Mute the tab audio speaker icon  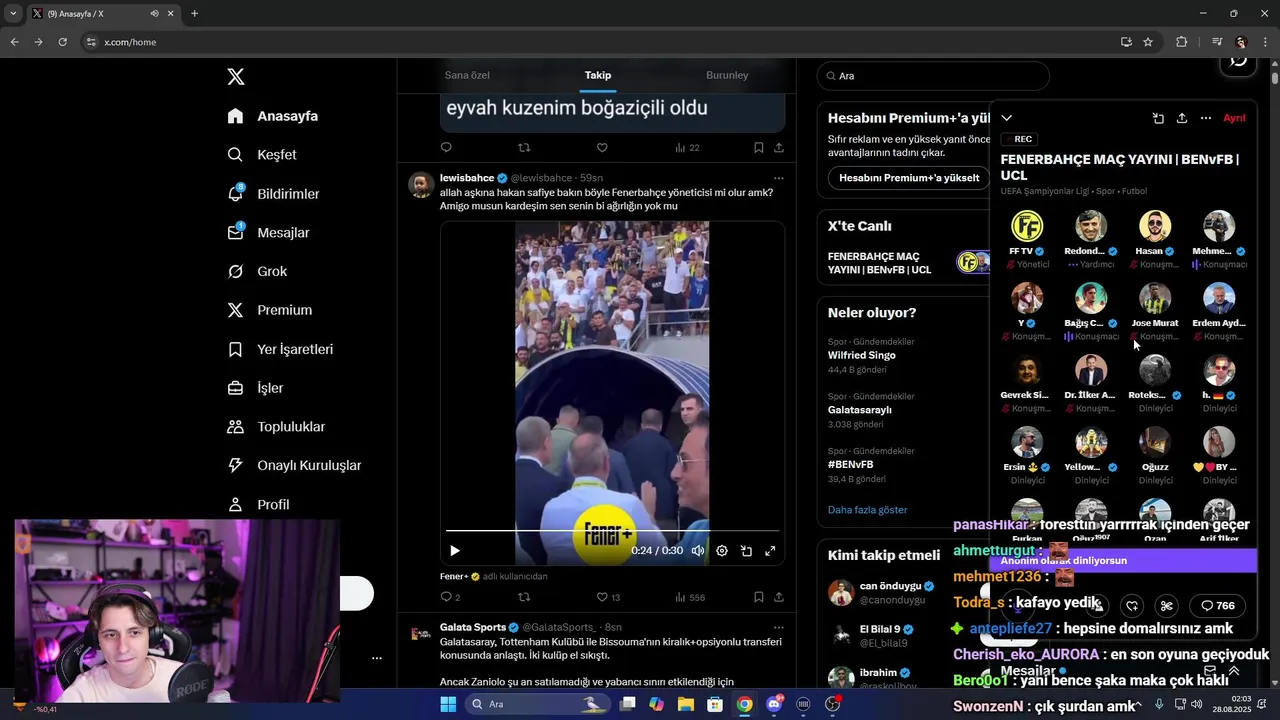point(154,14)
